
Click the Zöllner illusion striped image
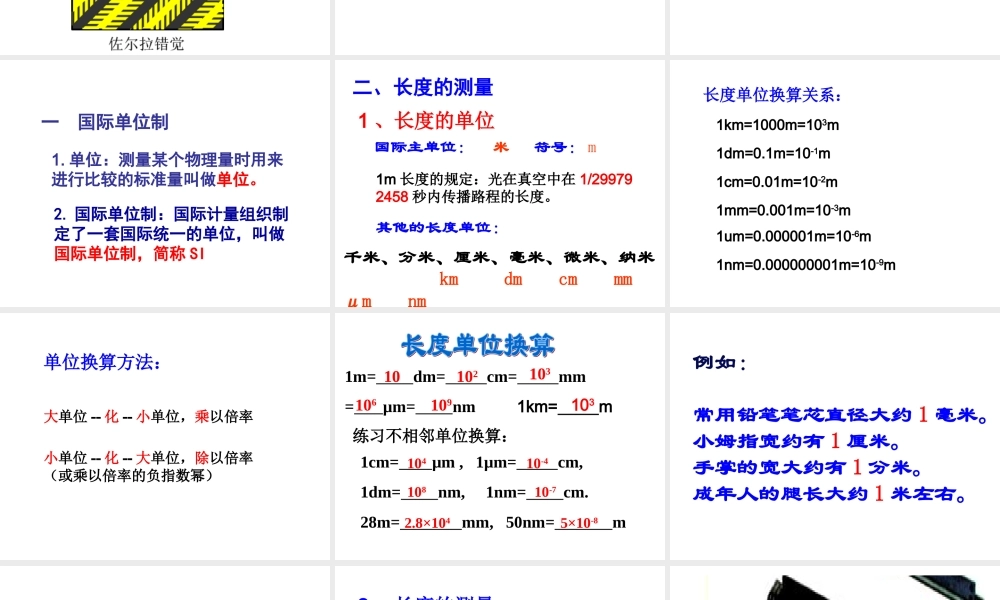[x=146, y=14]
